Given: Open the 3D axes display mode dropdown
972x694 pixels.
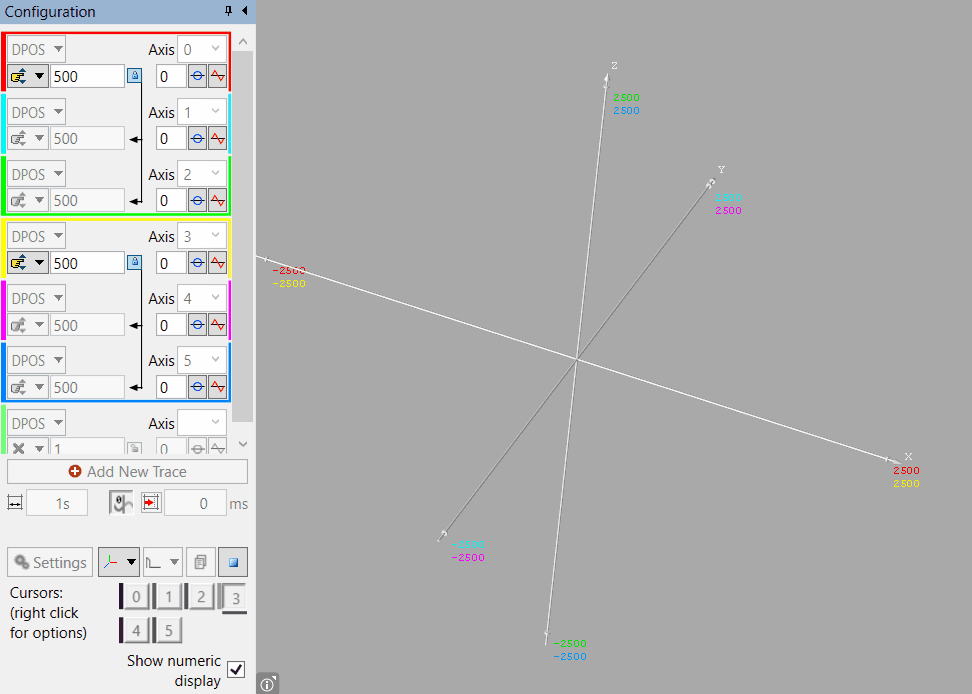Looking at the screenshot, I should (118, 562).
